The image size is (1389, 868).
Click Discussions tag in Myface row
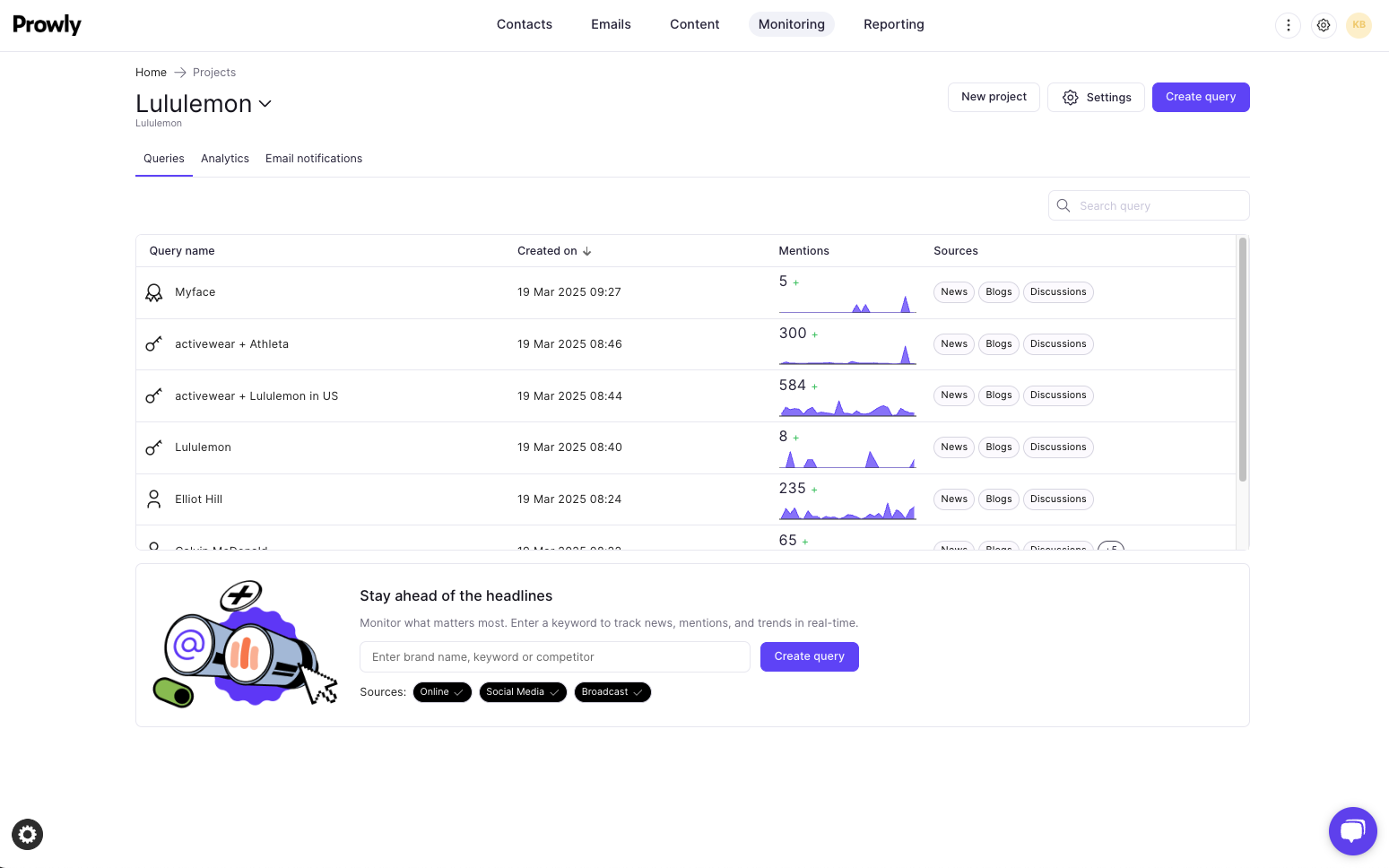click(x=1058, y=292)
